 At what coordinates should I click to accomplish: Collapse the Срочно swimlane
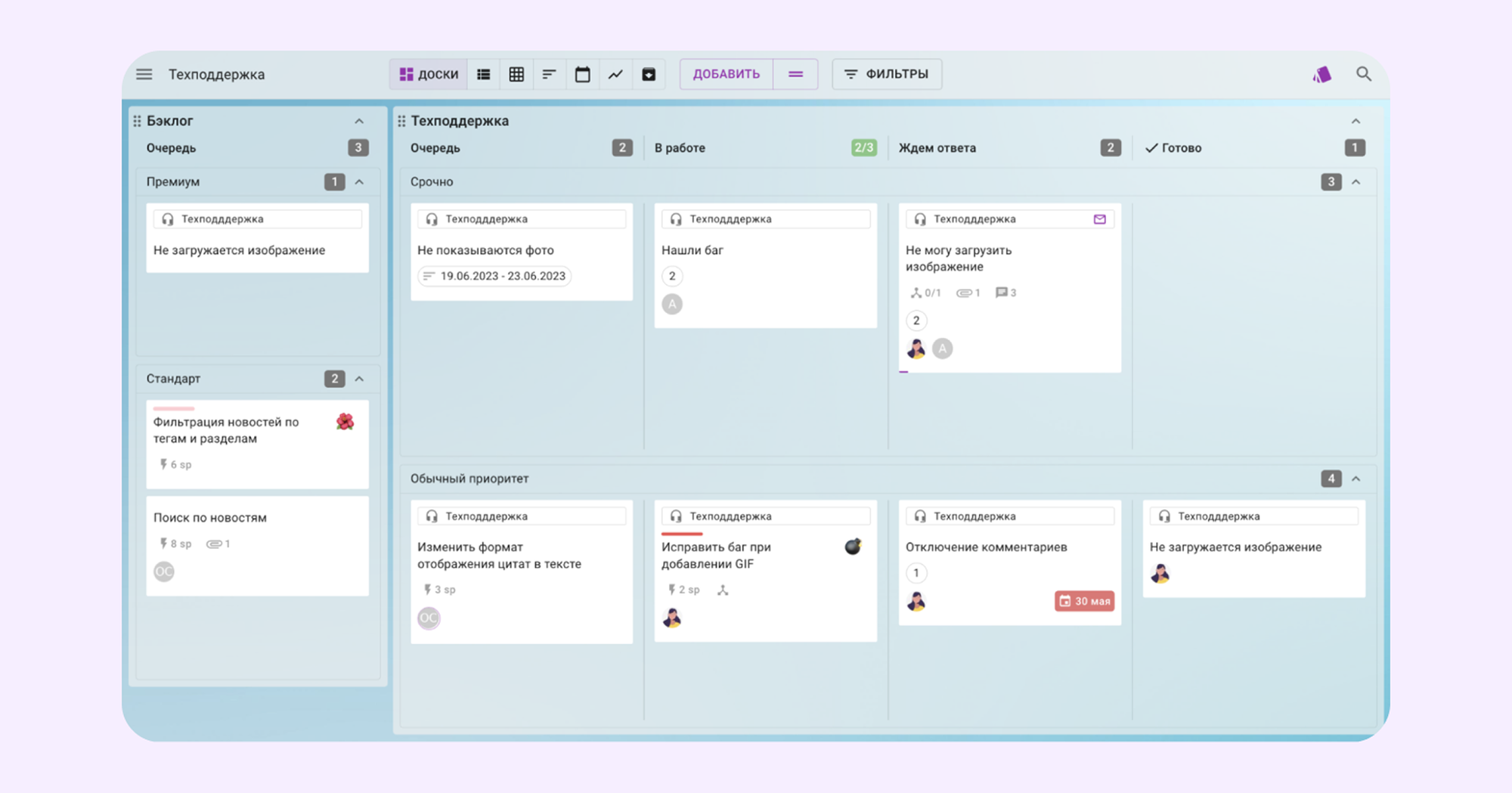(1356, 182)
